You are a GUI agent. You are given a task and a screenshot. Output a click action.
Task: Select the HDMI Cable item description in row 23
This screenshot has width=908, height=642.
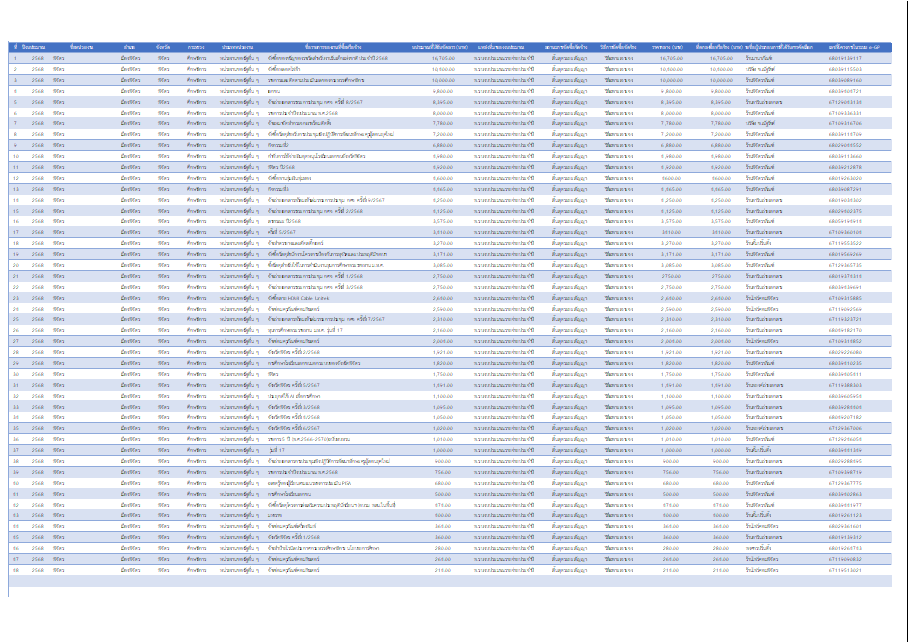pyautogui.click(x=298, y=298)
